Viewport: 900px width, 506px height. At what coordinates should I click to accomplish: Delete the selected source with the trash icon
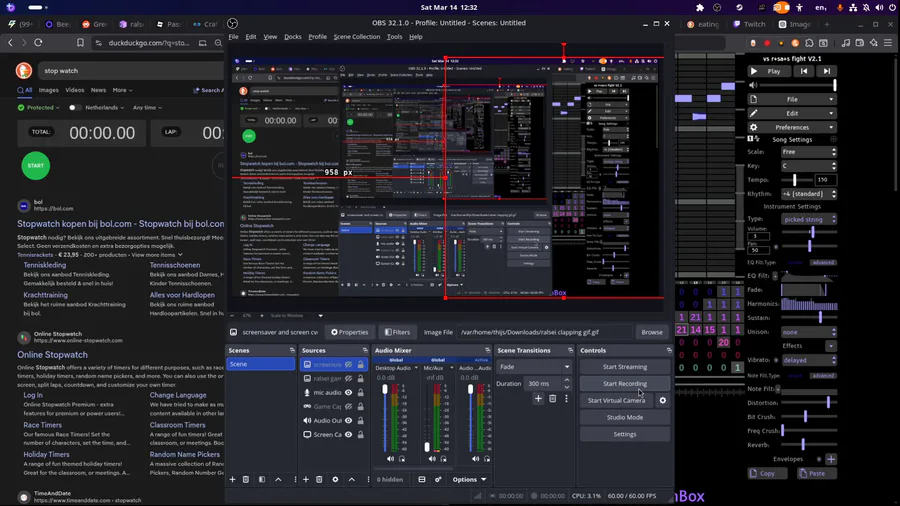pyautogui.click(x=319, y=480)
